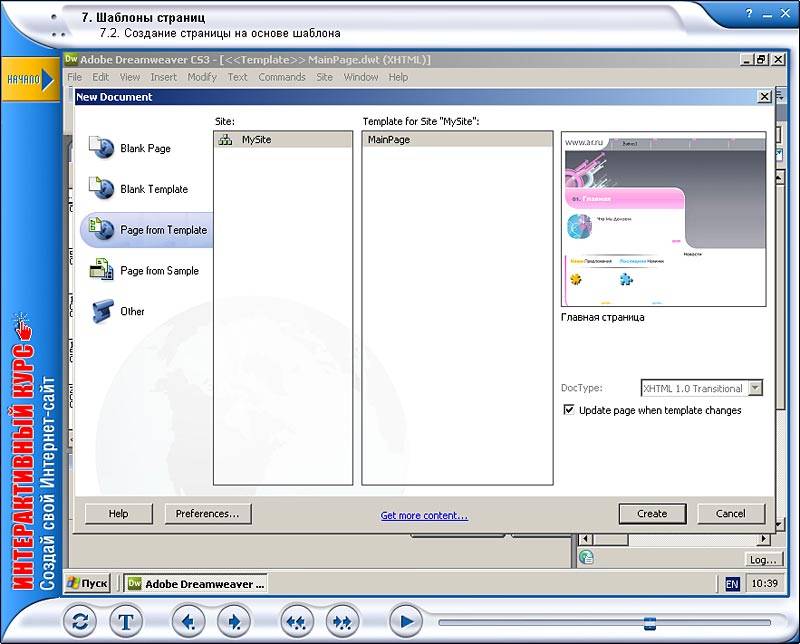800x644 pixels.
Task: Click the Dreamweaver Dw title bar icon
Action: point(71,59)
